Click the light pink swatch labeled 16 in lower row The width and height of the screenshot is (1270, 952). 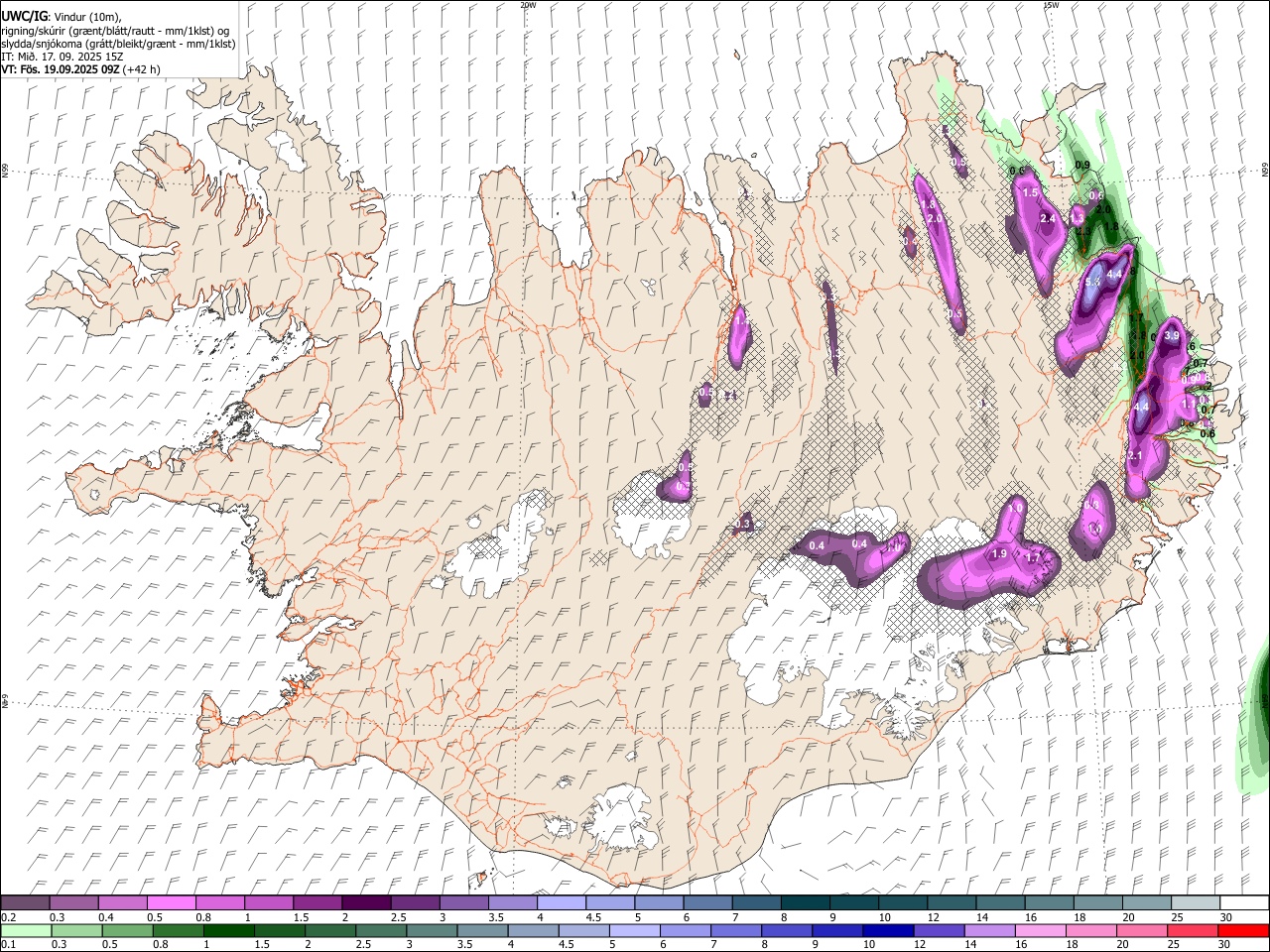pos(1040,931)
